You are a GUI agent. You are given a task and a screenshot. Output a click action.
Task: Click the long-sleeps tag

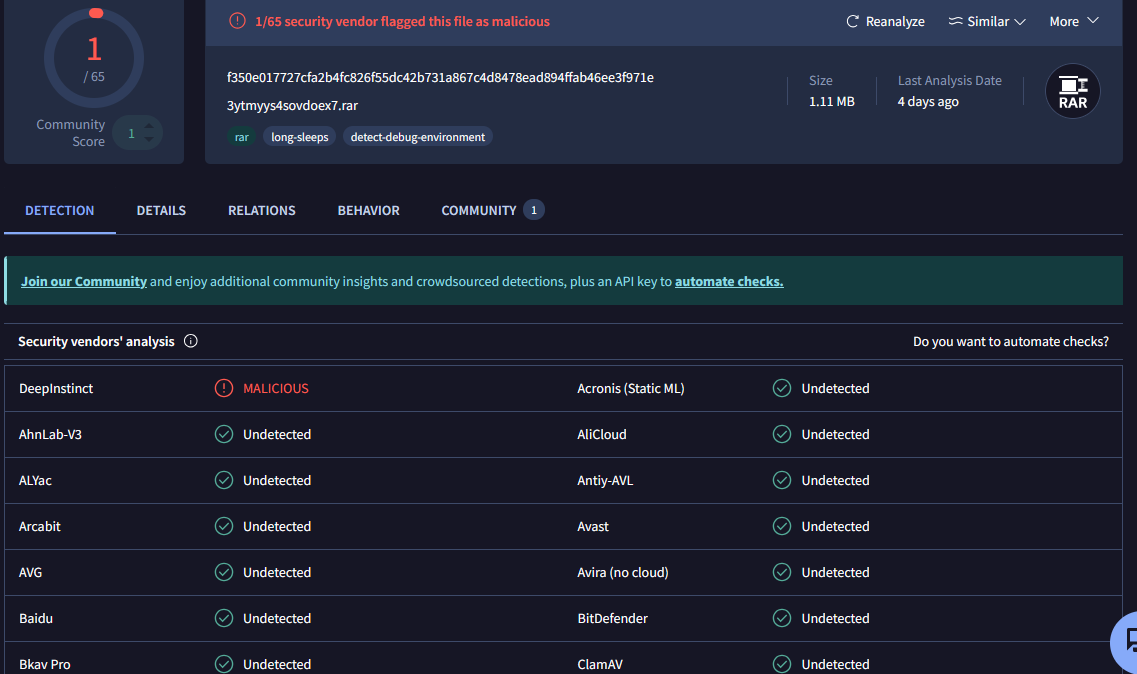[299, 137]
